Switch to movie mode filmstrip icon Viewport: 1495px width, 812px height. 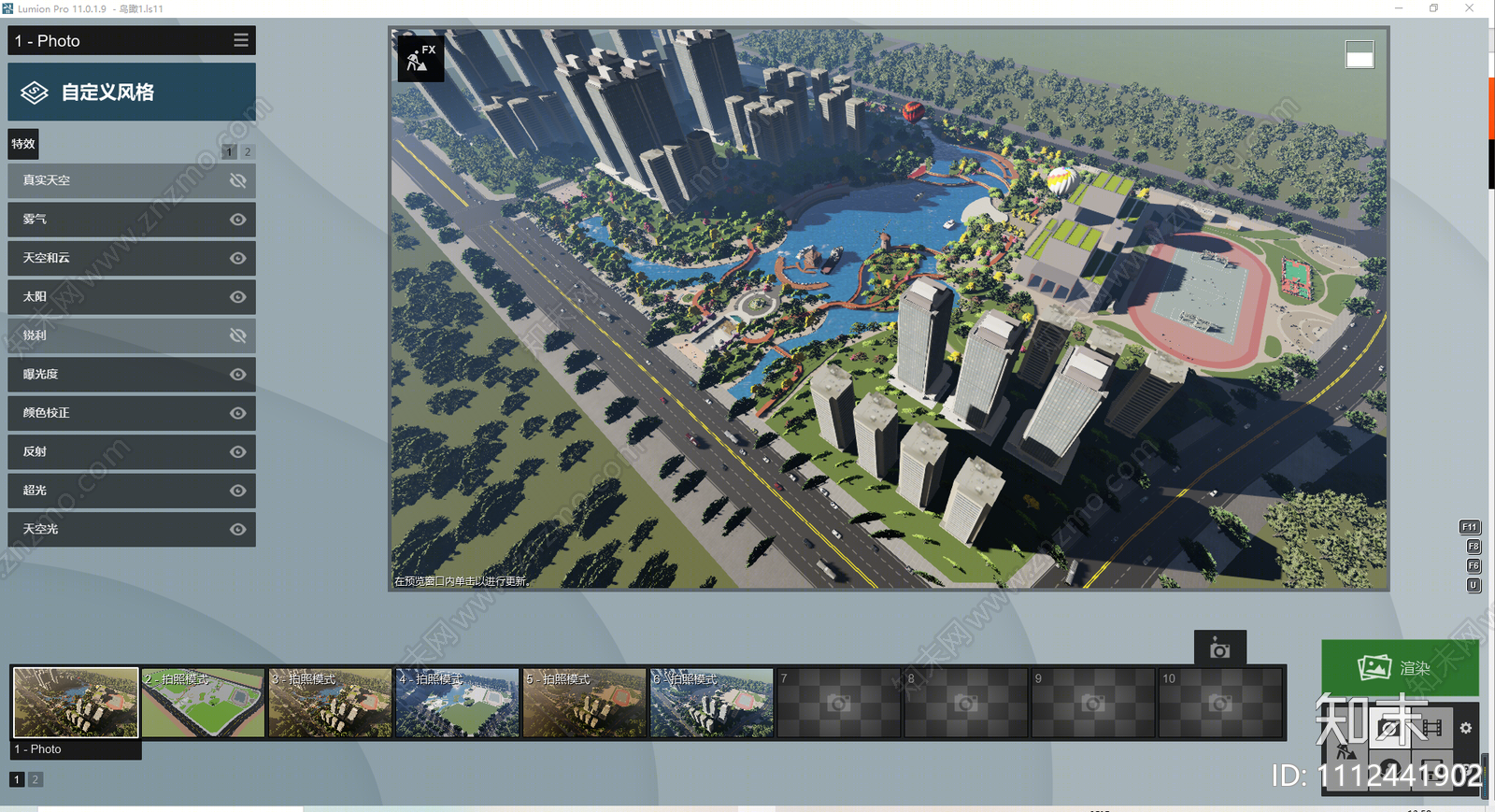(1432, 727)
